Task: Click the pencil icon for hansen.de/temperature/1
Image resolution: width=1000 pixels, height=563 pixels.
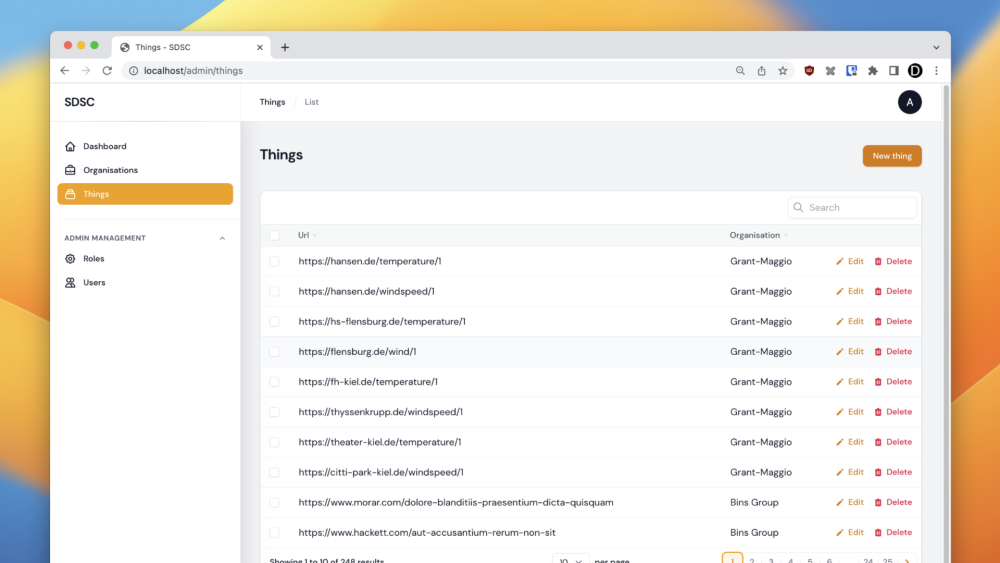Action: coord(840,261)
